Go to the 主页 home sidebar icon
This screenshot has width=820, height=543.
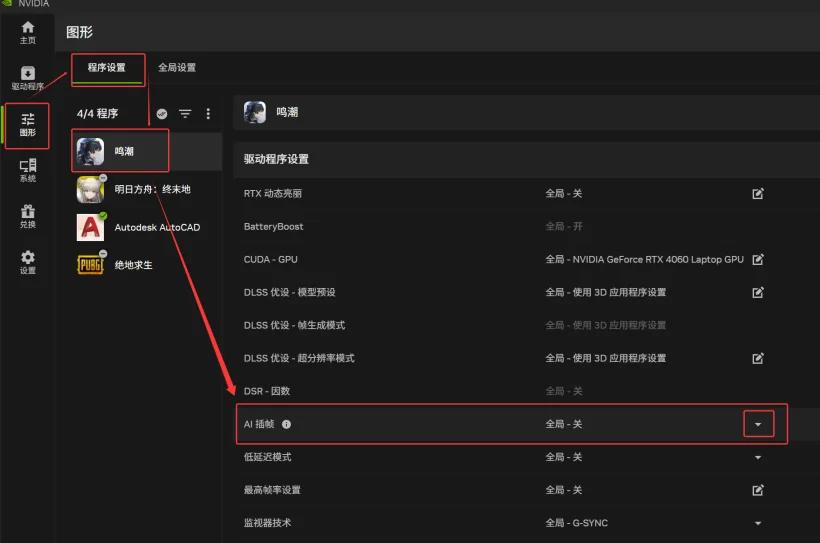tap(28, 32)
